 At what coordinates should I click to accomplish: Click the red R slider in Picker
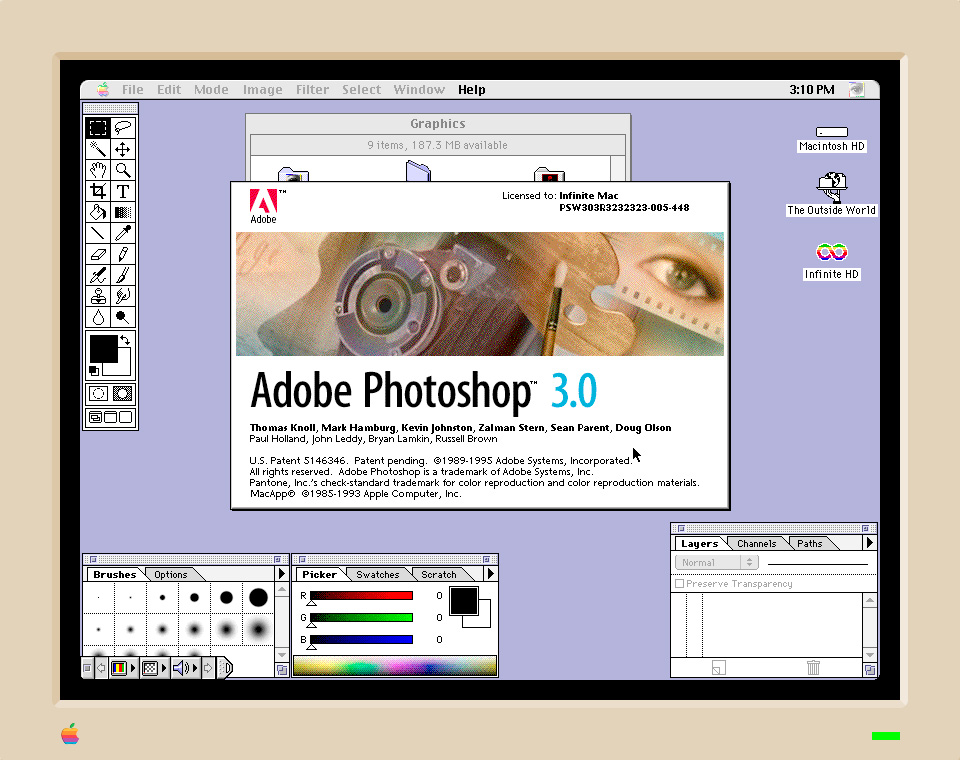pos(361,595)
